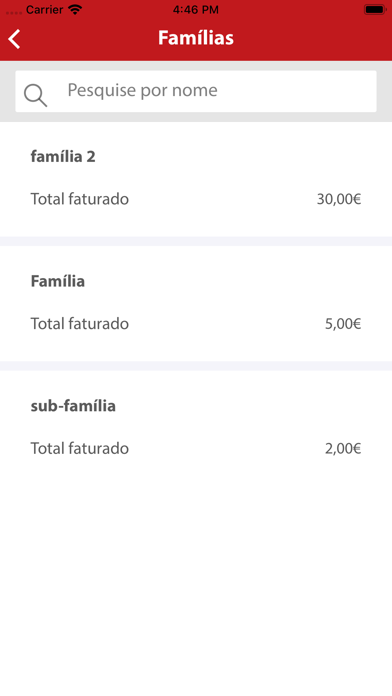Open the 'família 2' entry
This screenshot has width=392, height=696.
(x=196, y=179)
